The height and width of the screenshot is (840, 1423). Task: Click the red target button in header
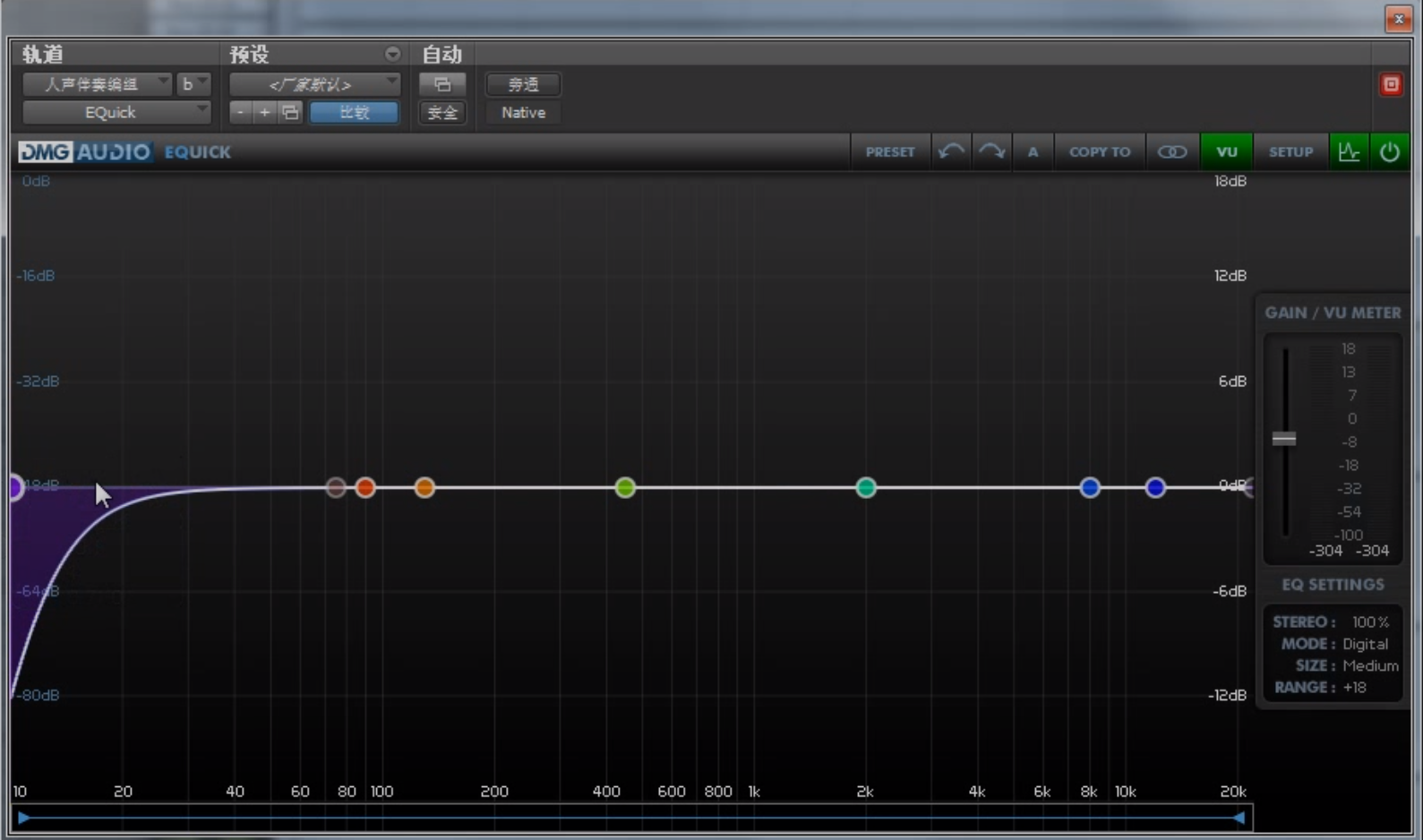1391,84
